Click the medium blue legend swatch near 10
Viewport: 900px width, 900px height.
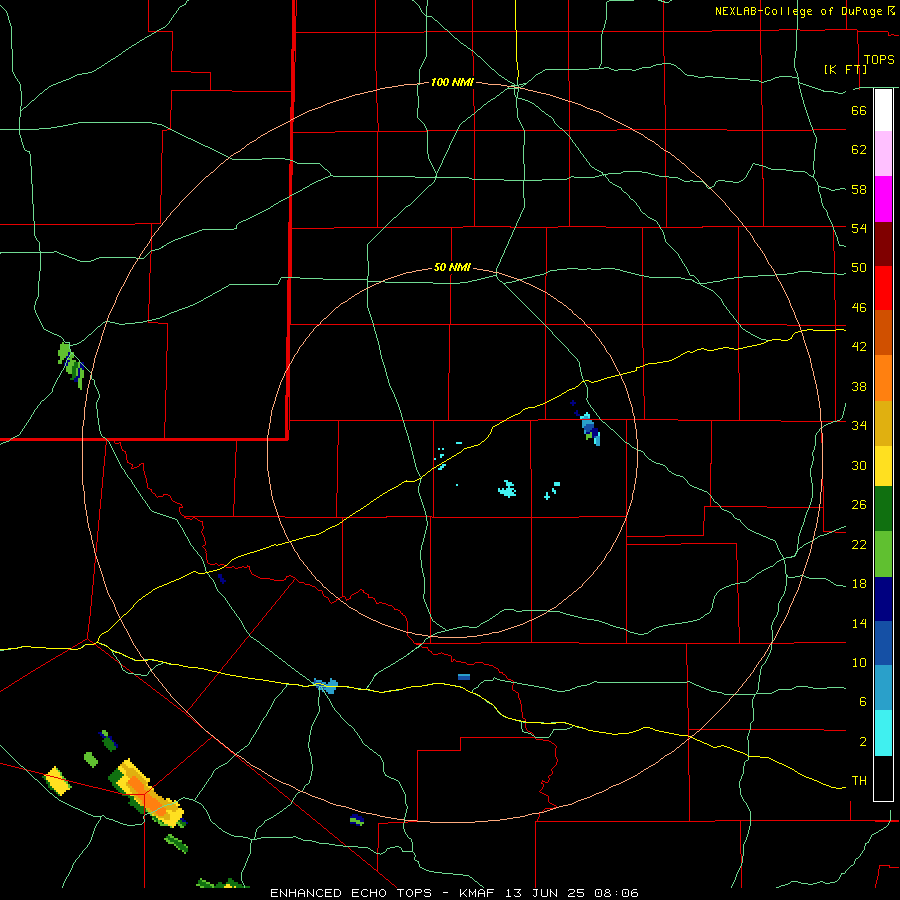point(883,643)
